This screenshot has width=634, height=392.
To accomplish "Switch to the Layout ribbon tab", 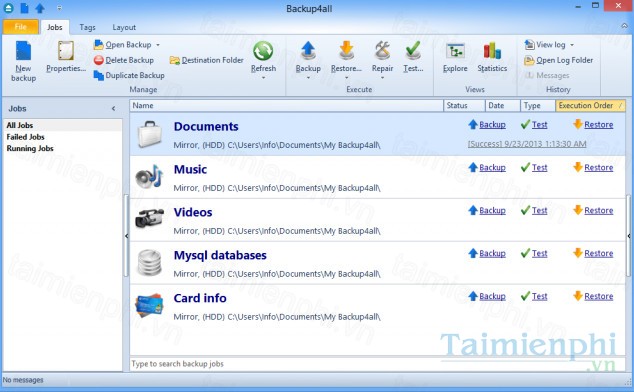I will 124,27.
